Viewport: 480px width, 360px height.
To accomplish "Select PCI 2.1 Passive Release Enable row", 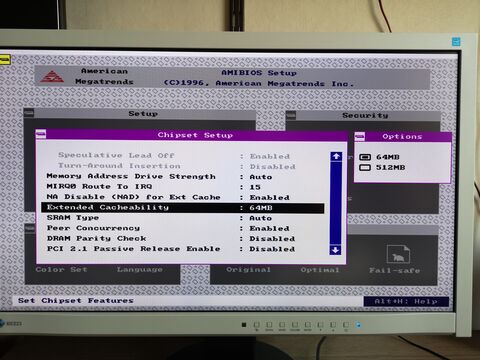I will point(183,249).
